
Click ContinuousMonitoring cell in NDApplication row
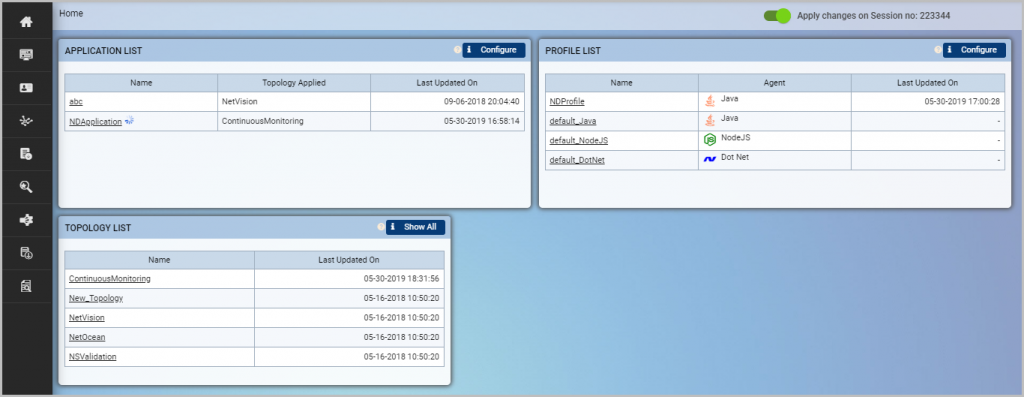coord(294,121)
